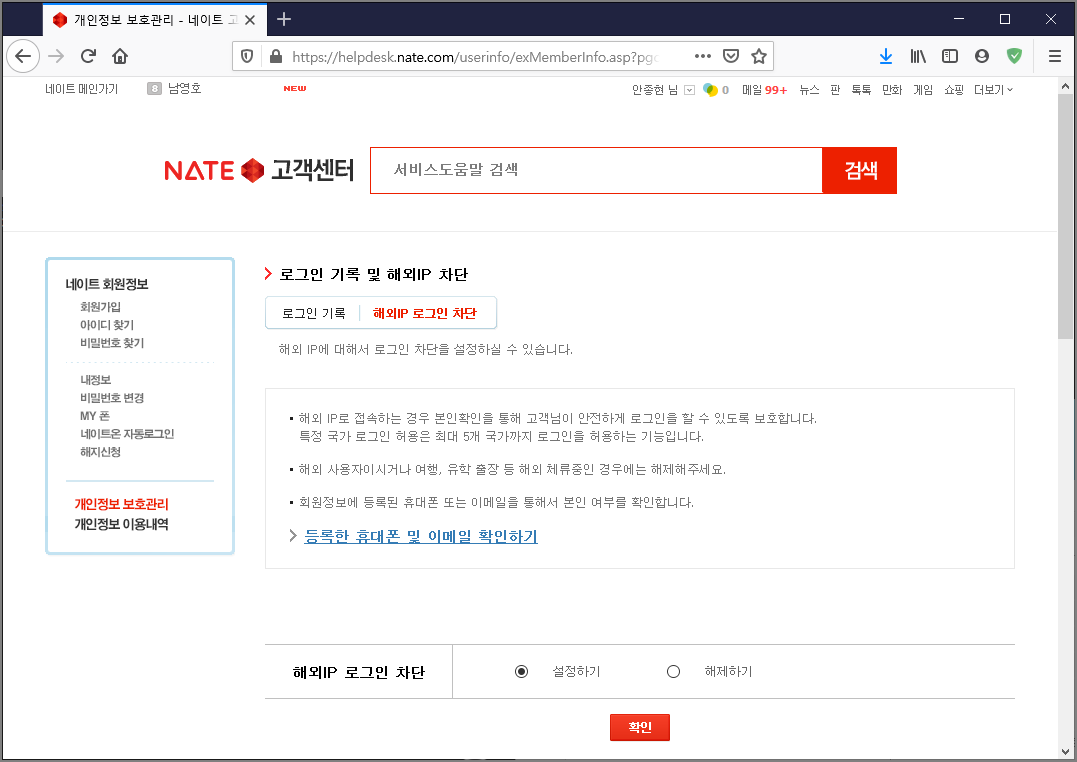This screenshot has width=1077, height=762.
Task: Open 비밀번호 변경 in sidebar
Action: [x=112, y=398]
